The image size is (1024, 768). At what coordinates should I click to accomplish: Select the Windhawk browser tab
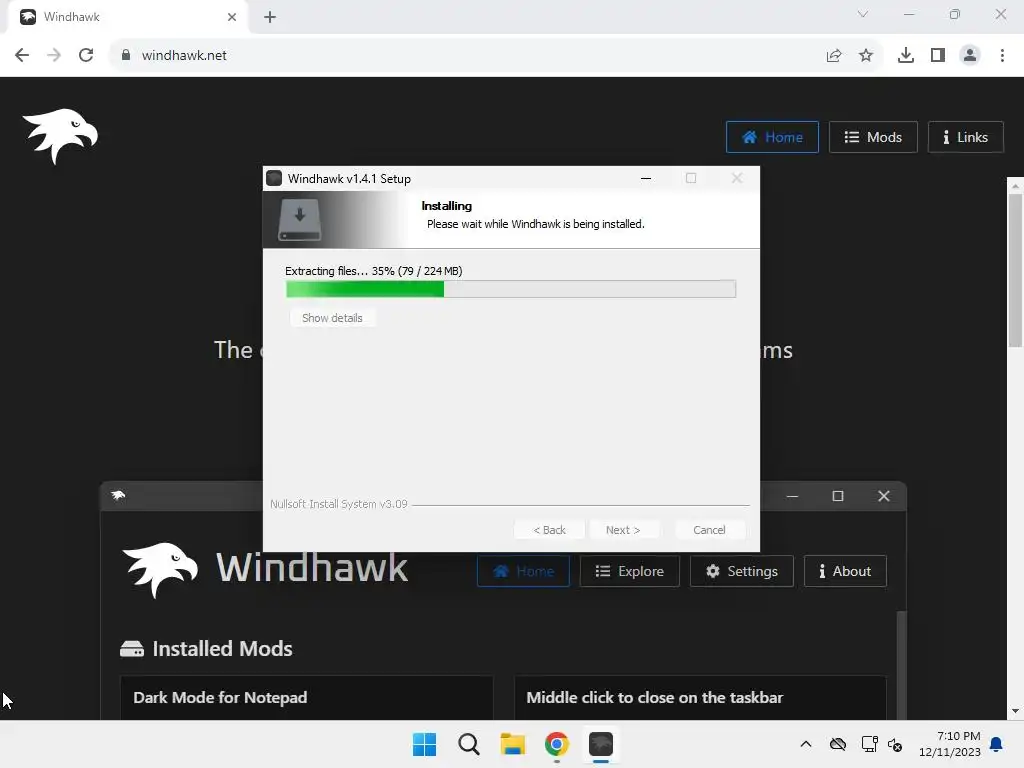pos(127,17)
